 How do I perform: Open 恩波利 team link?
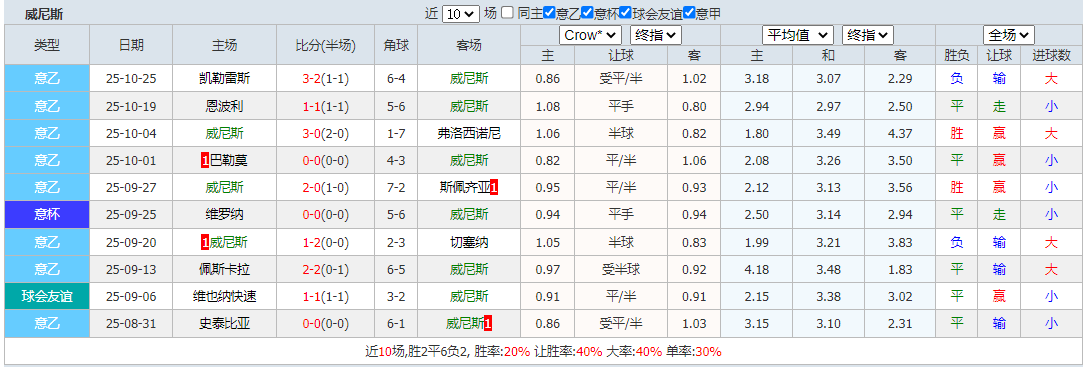pos(224,106)
